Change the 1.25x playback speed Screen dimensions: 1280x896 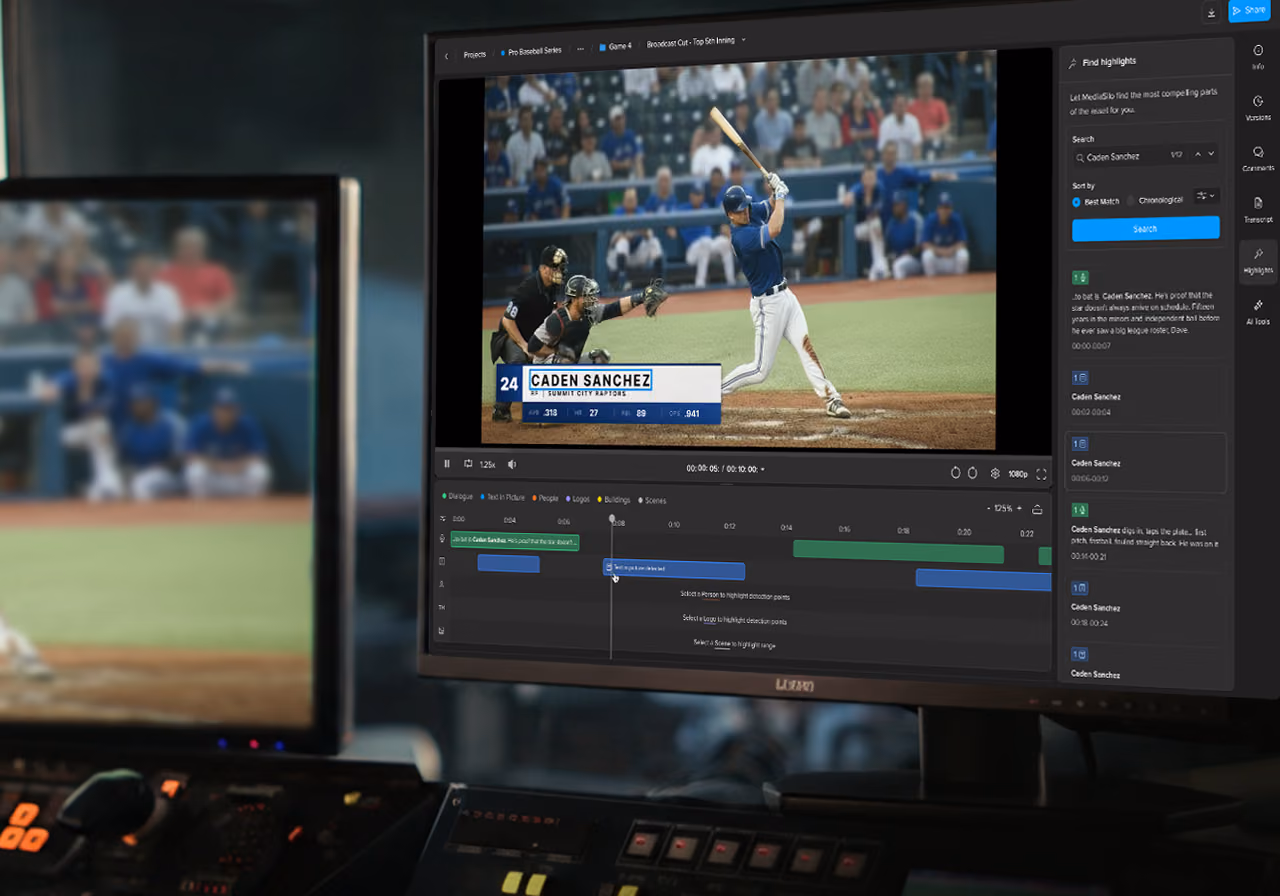point(487,465)
